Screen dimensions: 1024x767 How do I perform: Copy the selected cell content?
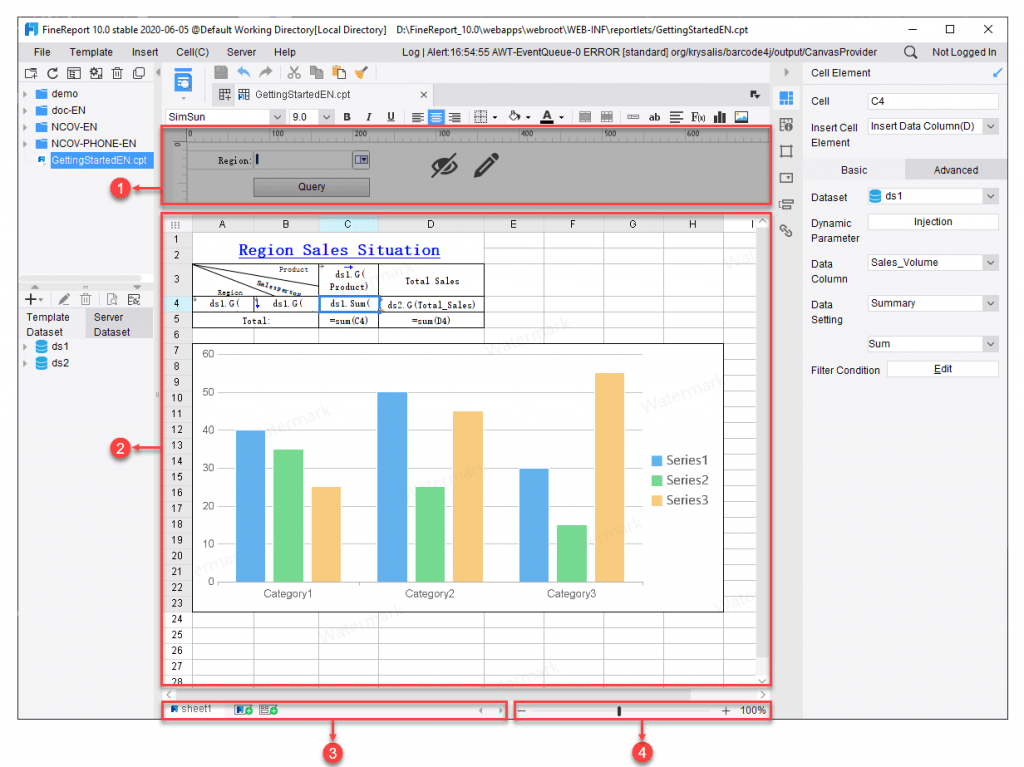(x=317, y=73)
